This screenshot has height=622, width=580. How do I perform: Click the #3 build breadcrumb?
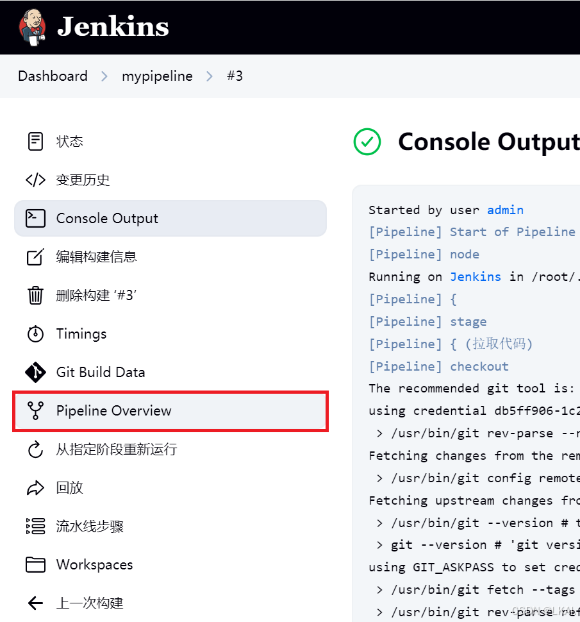(x=235, y=76)
